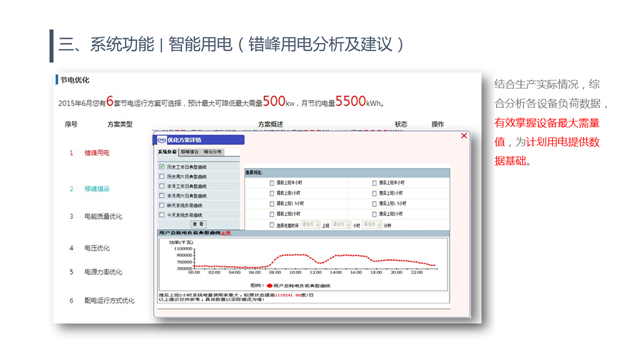The image size is (640, 360).
Task: Check 推后上班1.5小时 checkbox
Action: pos(374,203)
